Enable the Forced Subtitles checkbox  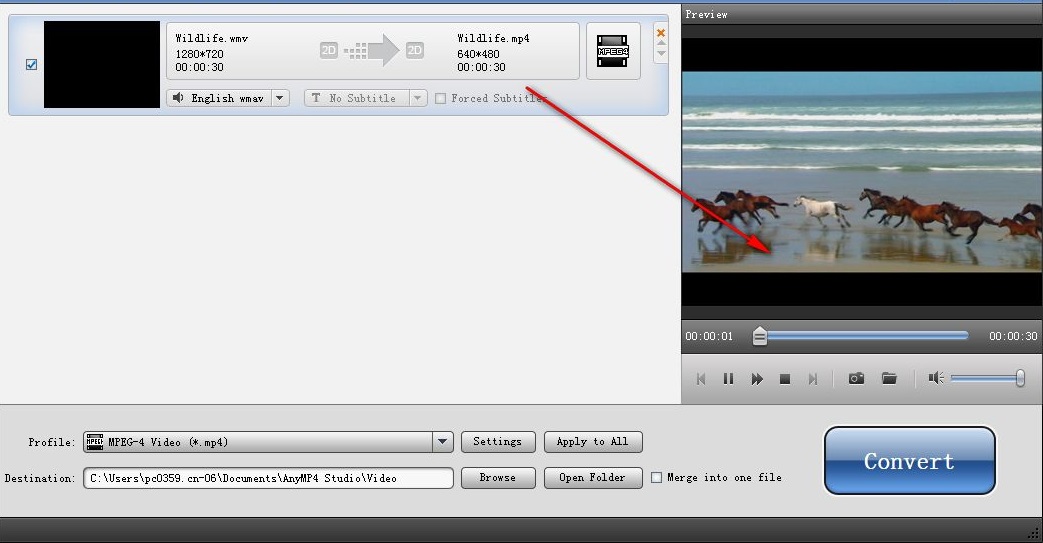[440, 98]
